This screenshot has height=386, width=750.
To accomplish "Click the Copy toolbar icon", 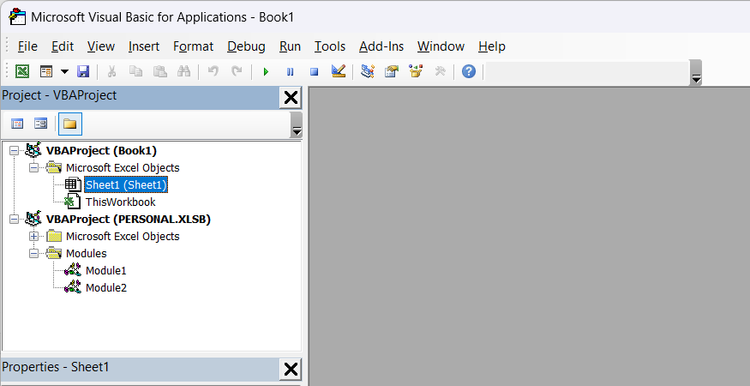I will [136, 72].
